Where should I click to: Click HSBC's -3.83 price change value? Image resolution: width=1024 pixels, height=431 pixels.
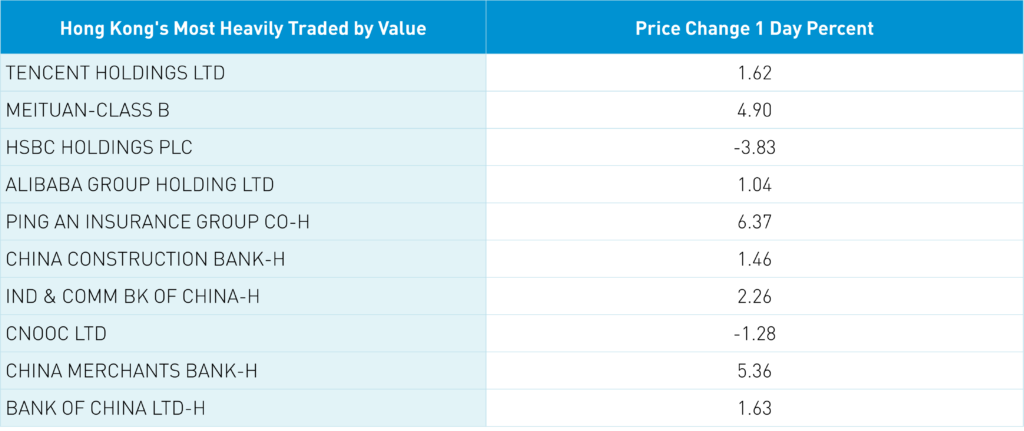coord(754,147)
